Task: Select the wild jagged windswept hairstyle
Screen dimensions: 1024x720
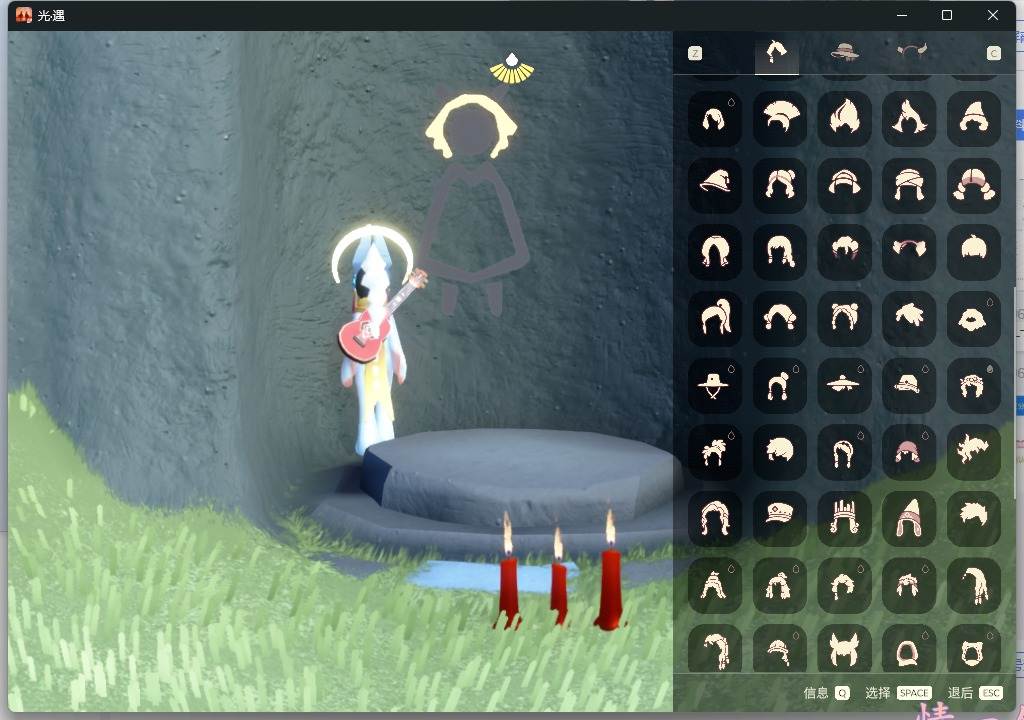Action: 974,452
